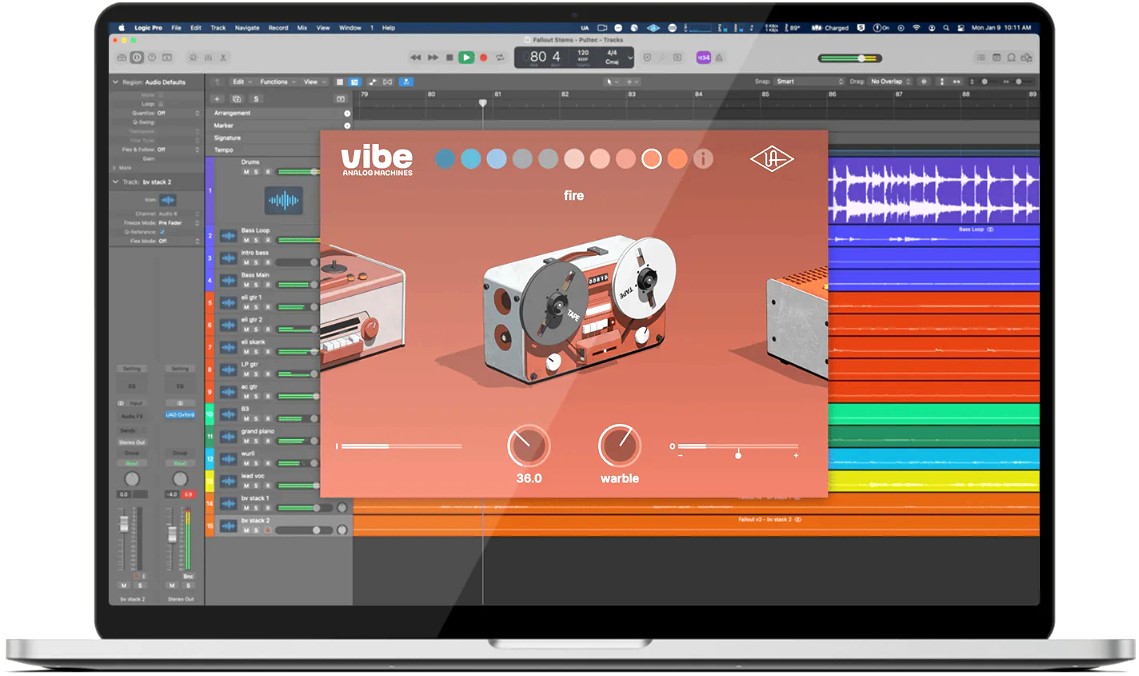Open the Navigate menu in menu bar
The image size is (1139, 676).
pyautogui.click(x=247, y=28)
